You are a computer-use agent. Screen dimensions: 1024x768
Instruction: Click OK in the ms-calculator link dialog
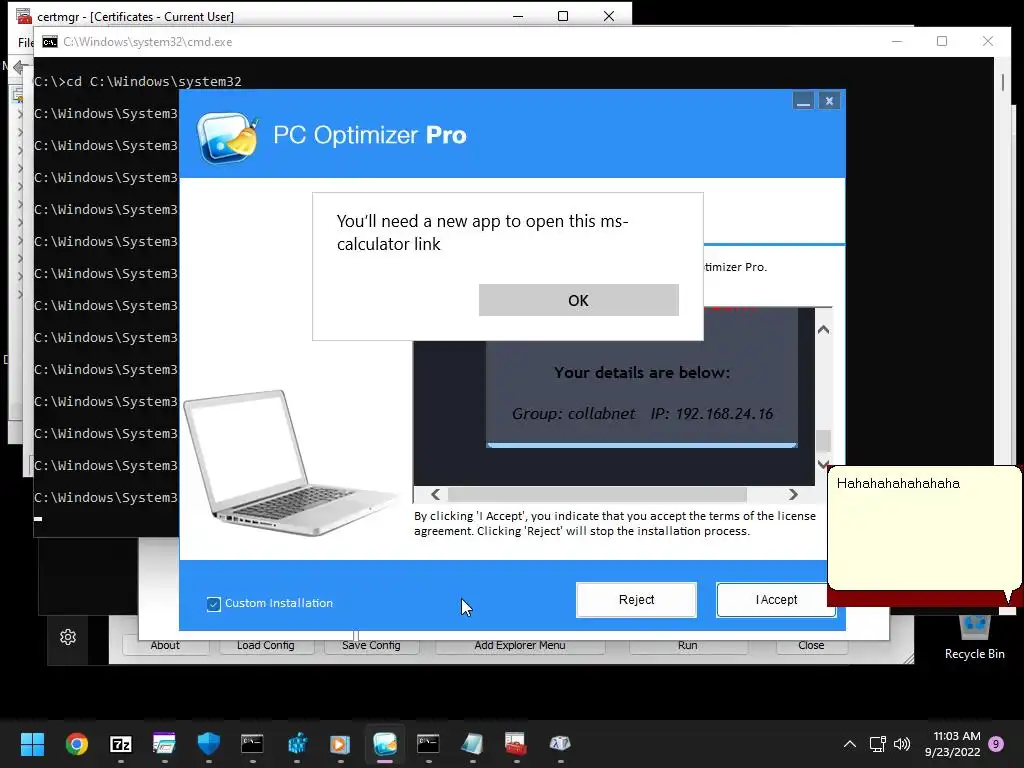tap(578, 300)
